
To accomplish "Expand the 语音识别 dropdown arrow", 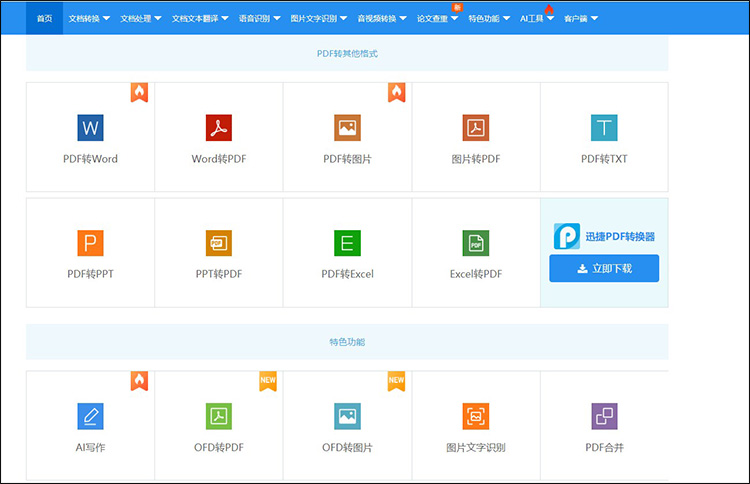I will (276, 18).
